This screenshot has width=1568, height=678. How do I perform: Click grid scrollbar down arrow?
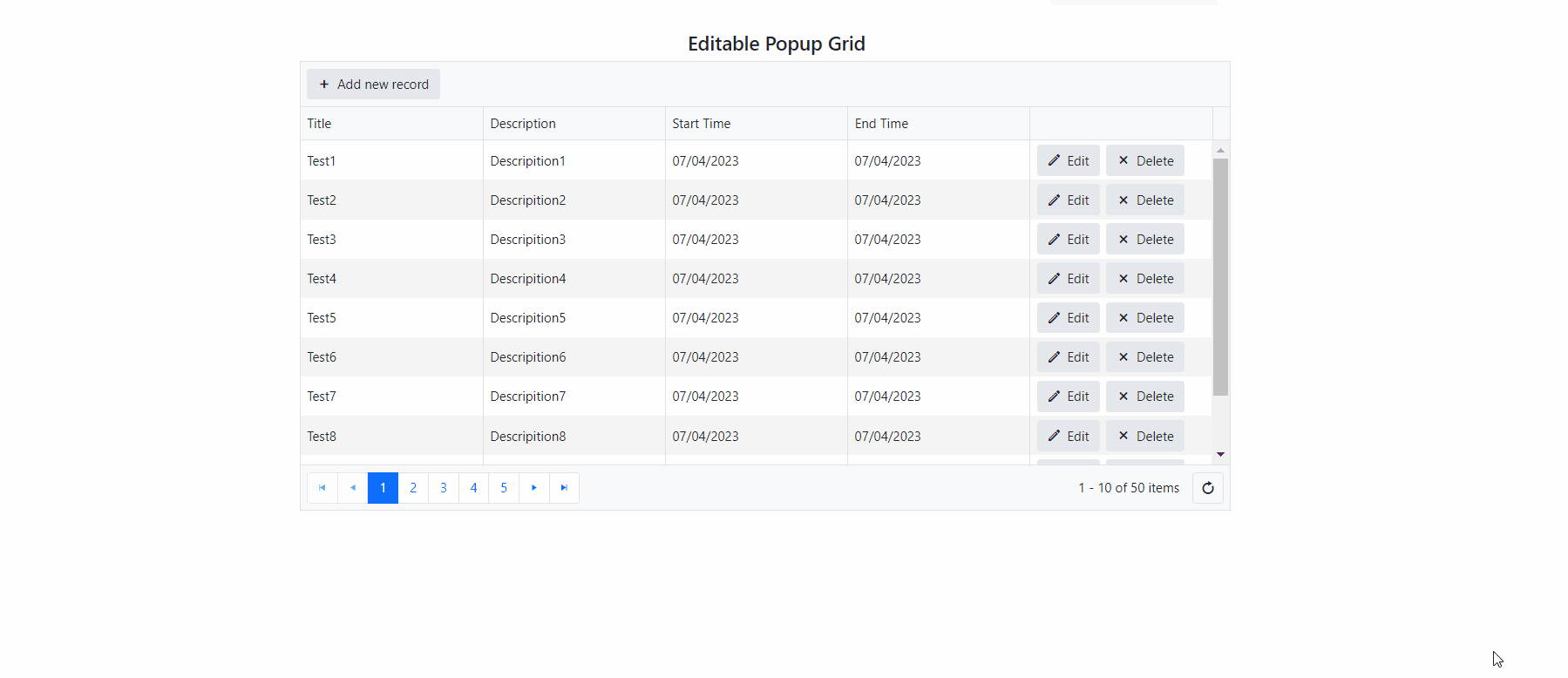coord(1221,454)
